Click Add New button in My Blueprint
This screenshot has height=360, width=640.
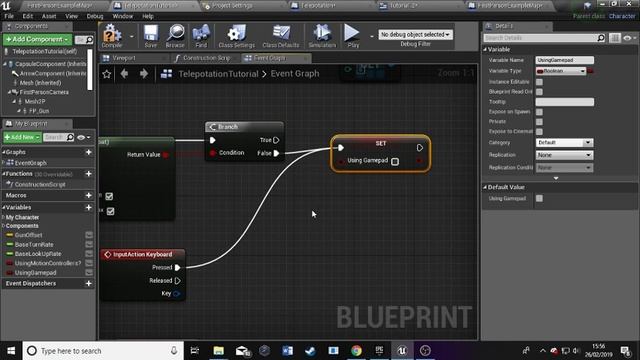22,137
